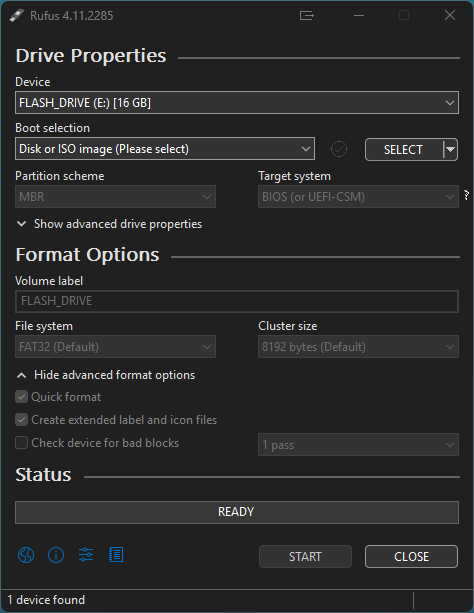The image size is (474, 613).
Task: Open the Partition scheme MBR dropdown
Action: coord(115,197)
